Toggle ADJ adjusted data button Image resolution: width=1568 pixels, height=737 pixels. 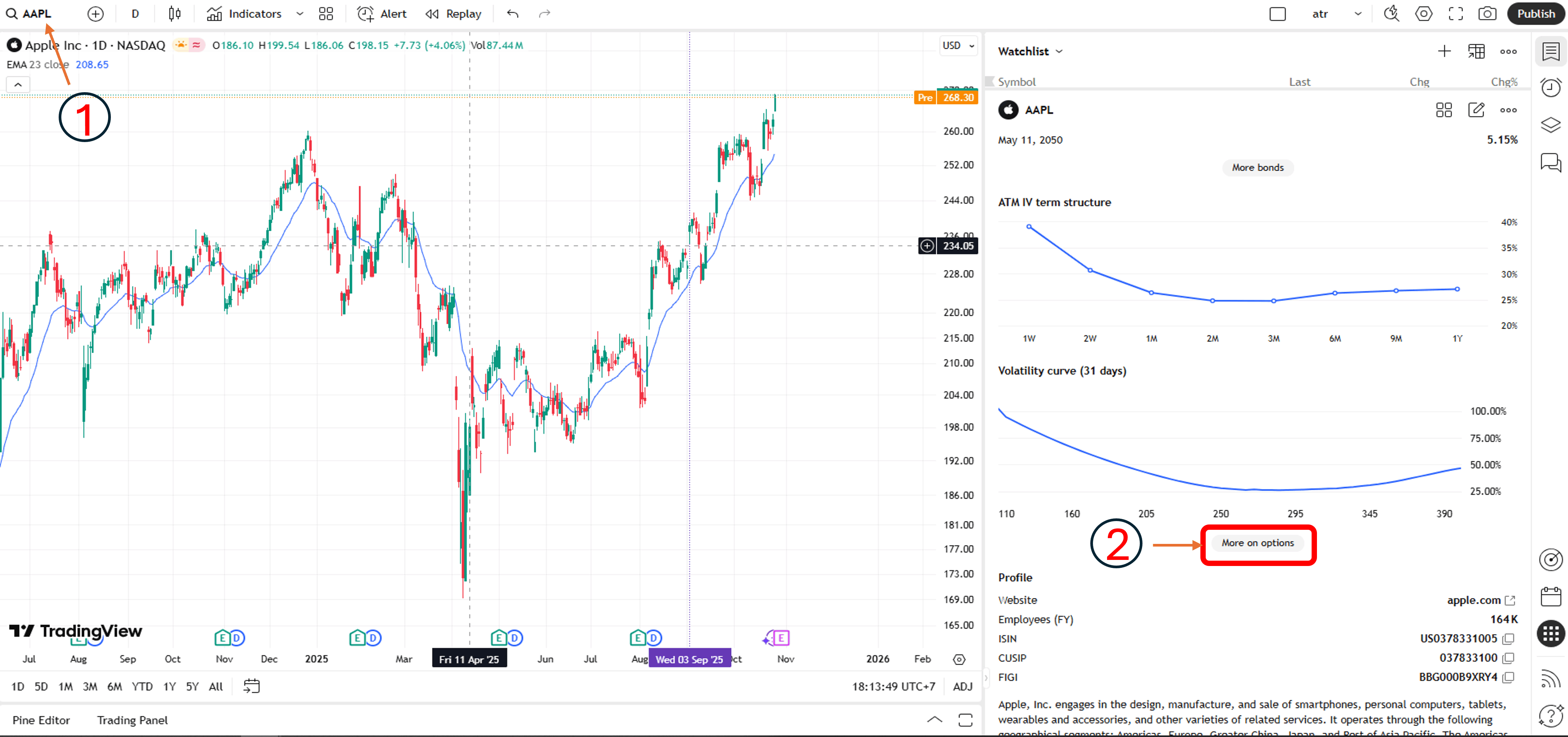point(962,686)
